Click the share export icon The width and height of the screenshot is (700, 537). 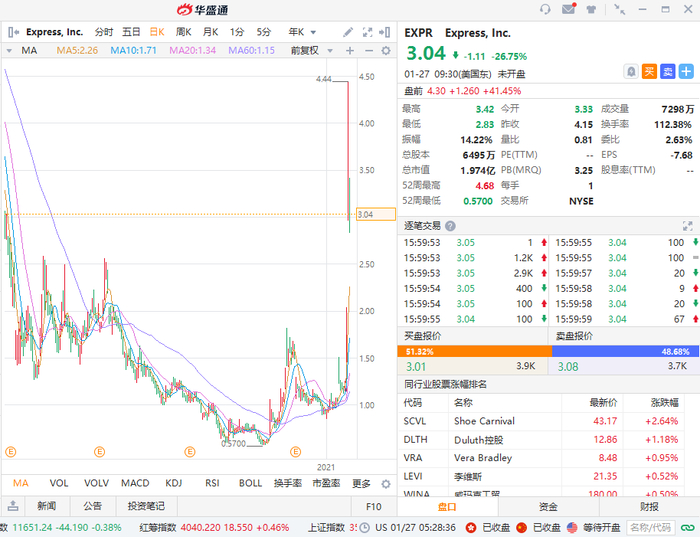coord(13,506)
